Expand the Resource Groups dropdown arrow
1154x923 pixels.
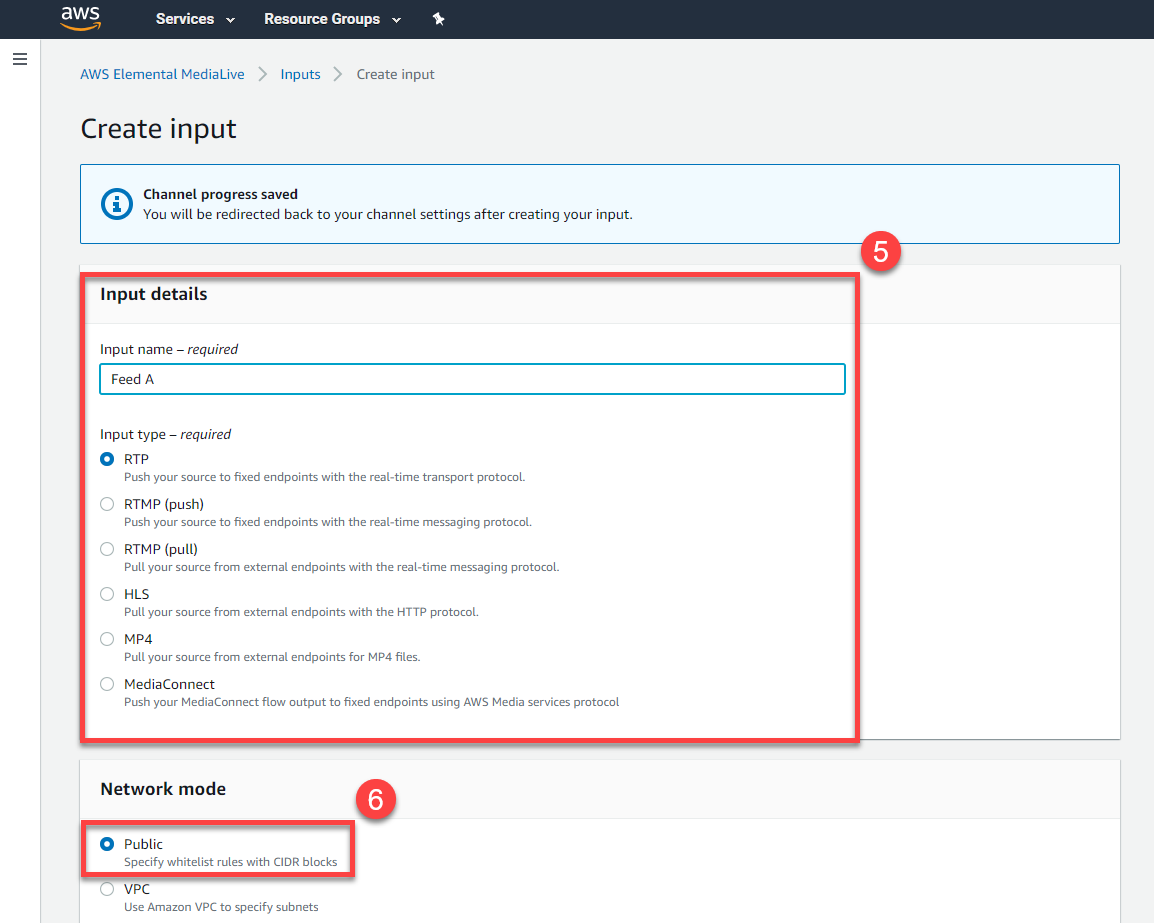397,20
